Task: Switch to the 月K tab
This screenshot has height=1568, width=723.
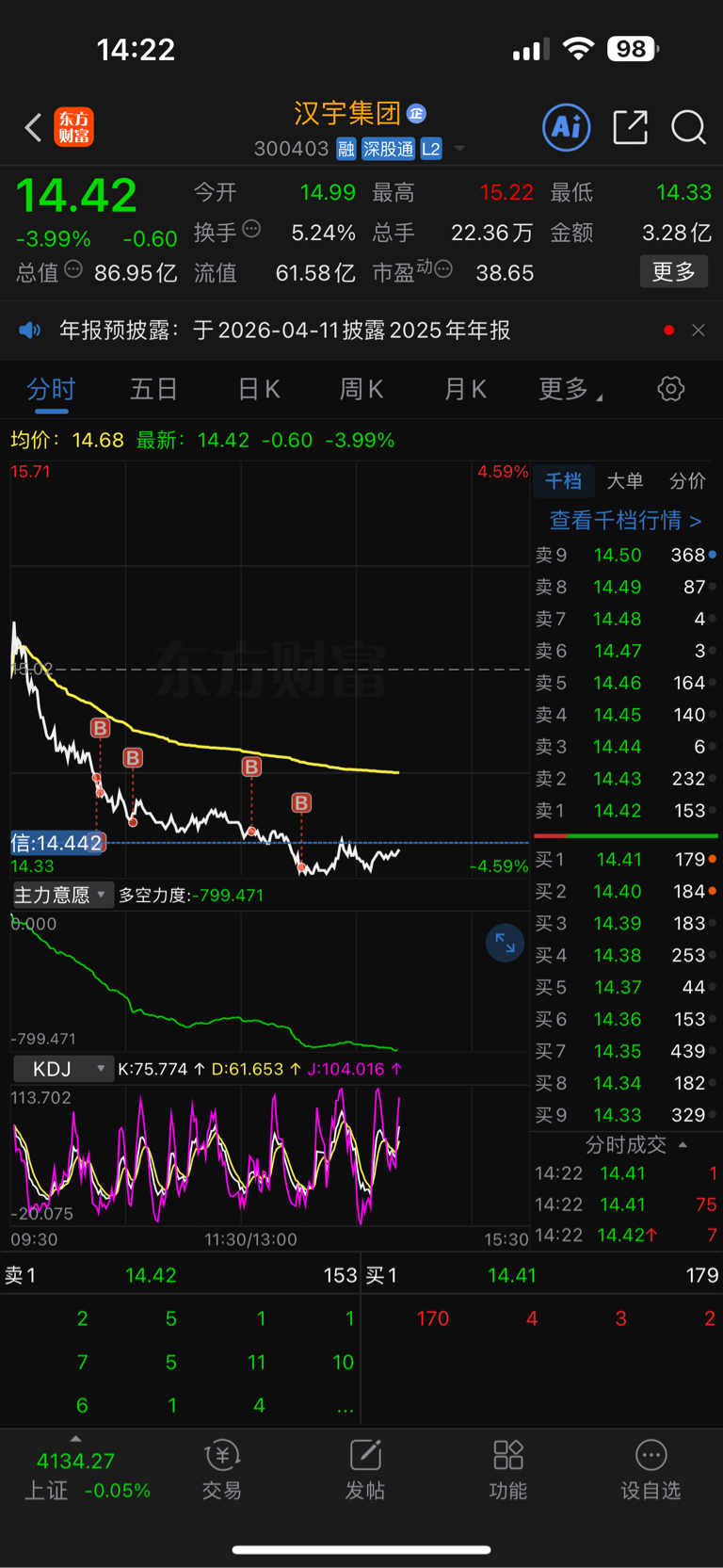Action: pyautogui.click(x=465, y=389)
